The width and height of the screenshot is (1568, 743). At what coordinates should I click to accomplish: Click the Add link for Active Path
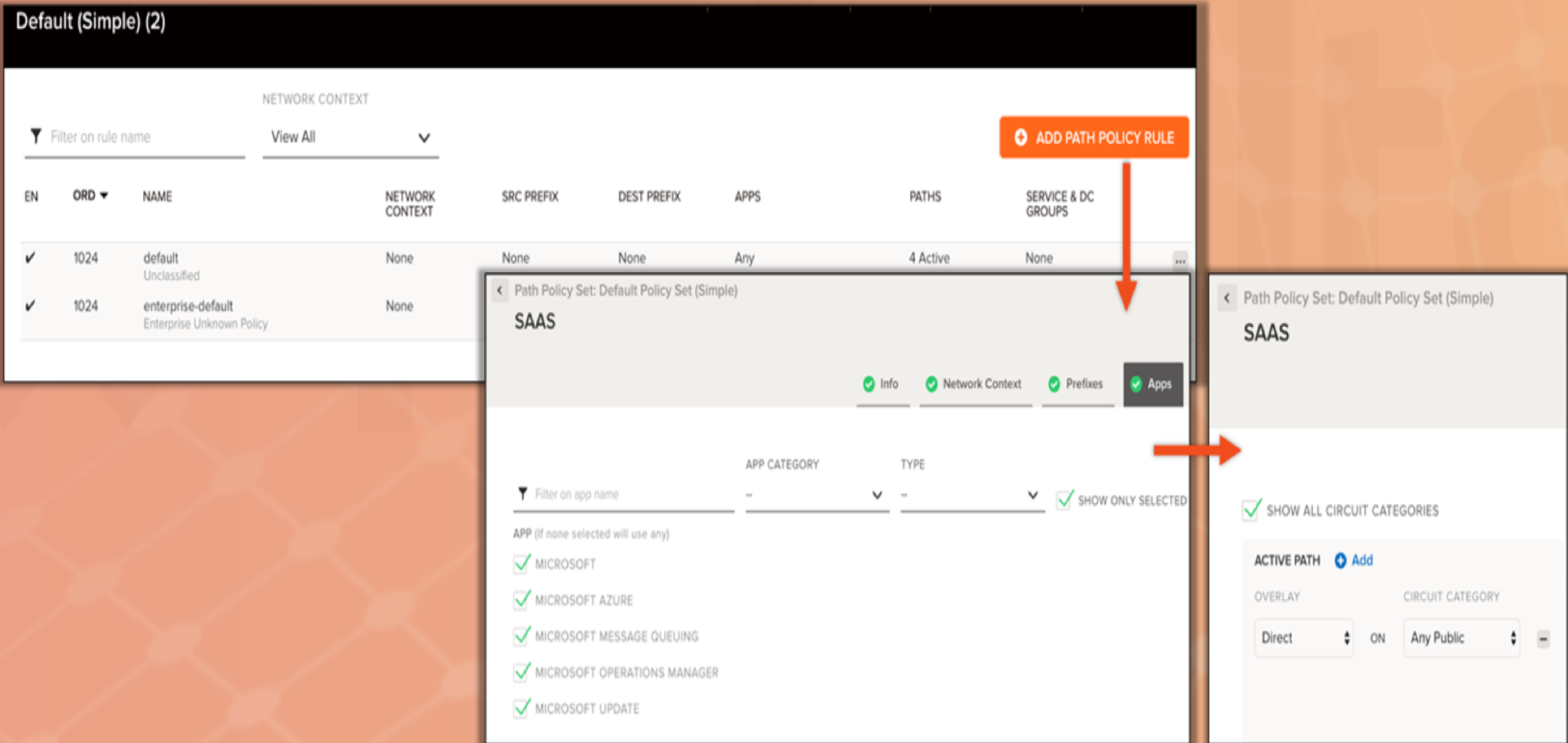click(1362, 560)
